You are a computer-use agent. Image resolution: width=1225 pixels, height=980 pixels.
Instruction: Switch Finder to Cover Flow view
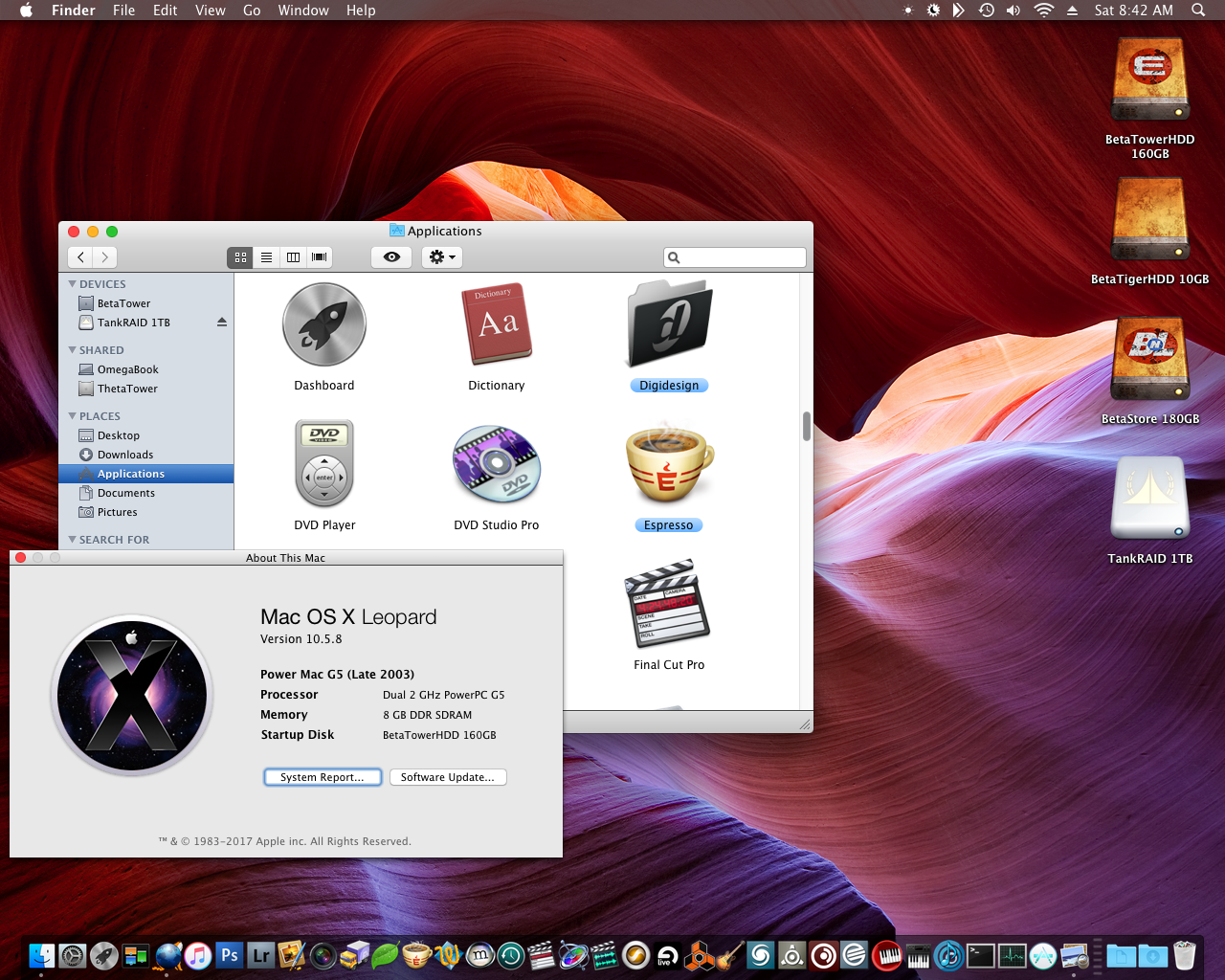(320, 257)
